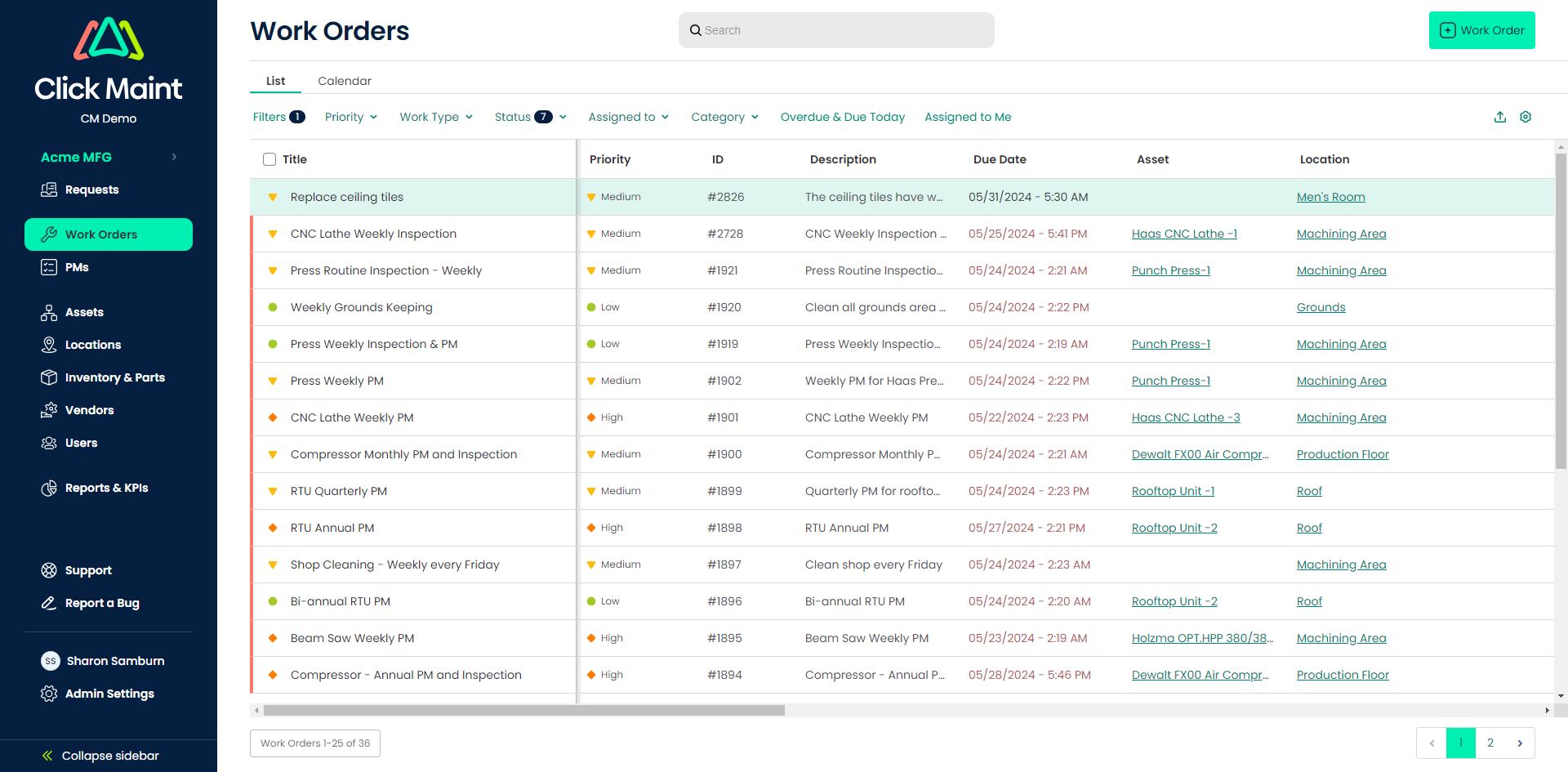Click the Assets sidebar icon

(x=49, y=312)
